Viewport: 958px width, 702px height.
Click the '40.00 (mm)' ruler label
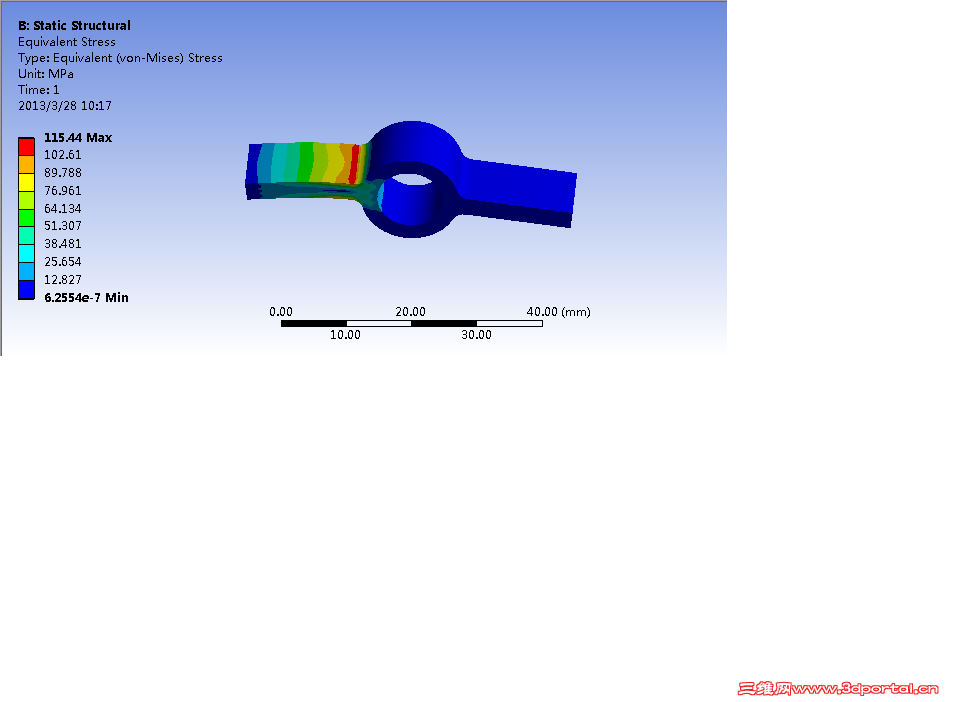click(558, 312)
